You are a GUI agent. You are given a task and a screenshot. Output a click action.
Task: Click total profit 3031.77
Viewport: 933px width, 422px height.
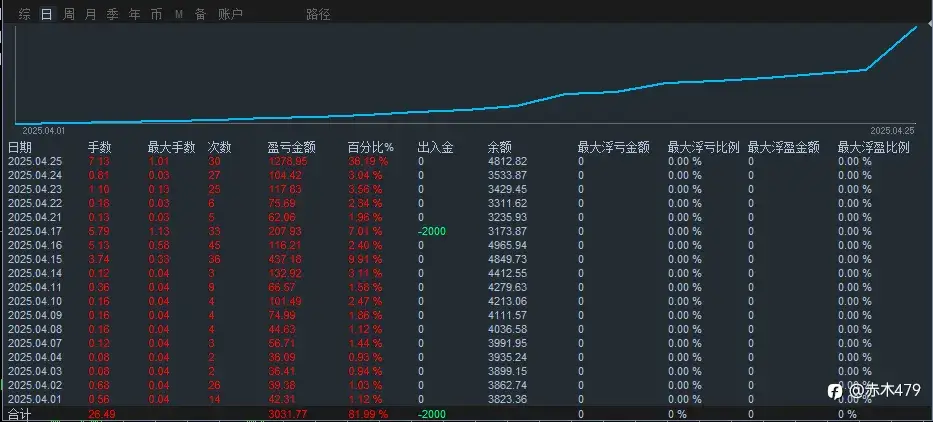(288, 414)
